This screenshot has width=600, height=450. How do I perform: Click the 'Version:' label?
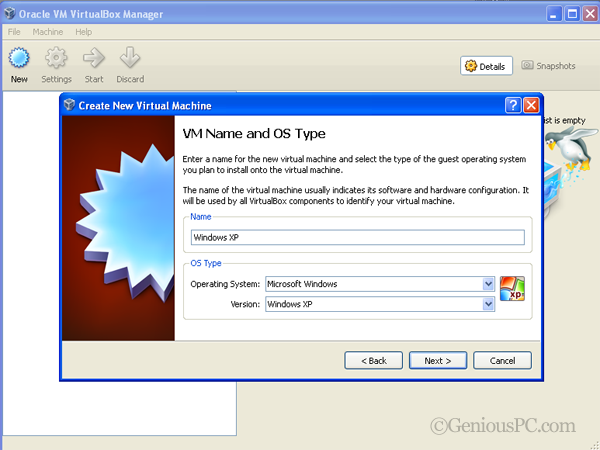[x=245, y=305]
